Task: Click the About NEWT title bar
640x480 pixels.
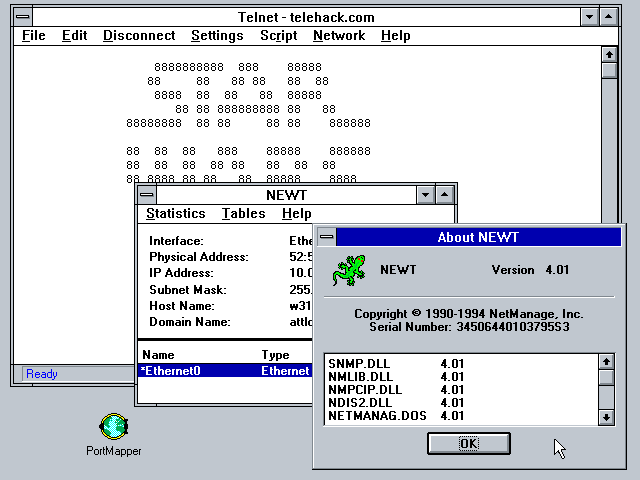Action: (x=478, y=237)
